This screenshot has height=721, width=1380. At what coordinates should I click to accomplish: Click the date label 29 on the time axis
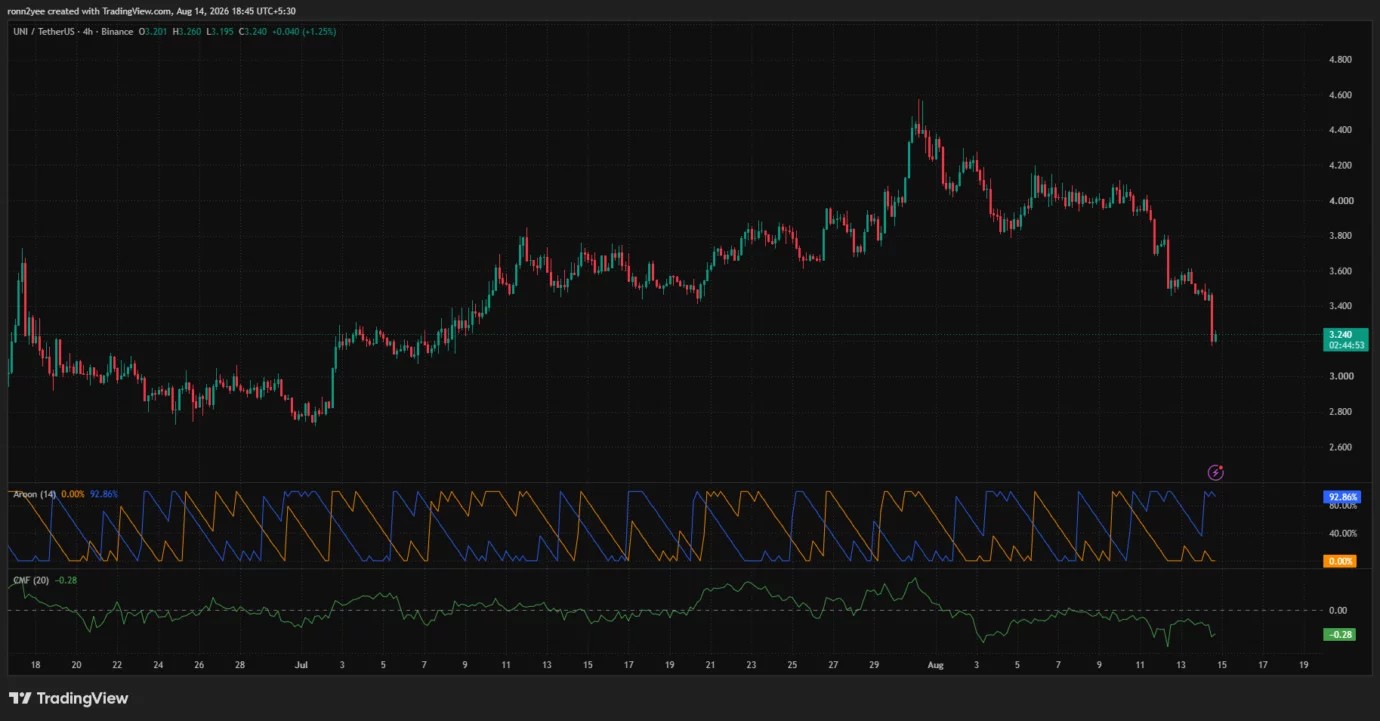(x=874, y=664)
